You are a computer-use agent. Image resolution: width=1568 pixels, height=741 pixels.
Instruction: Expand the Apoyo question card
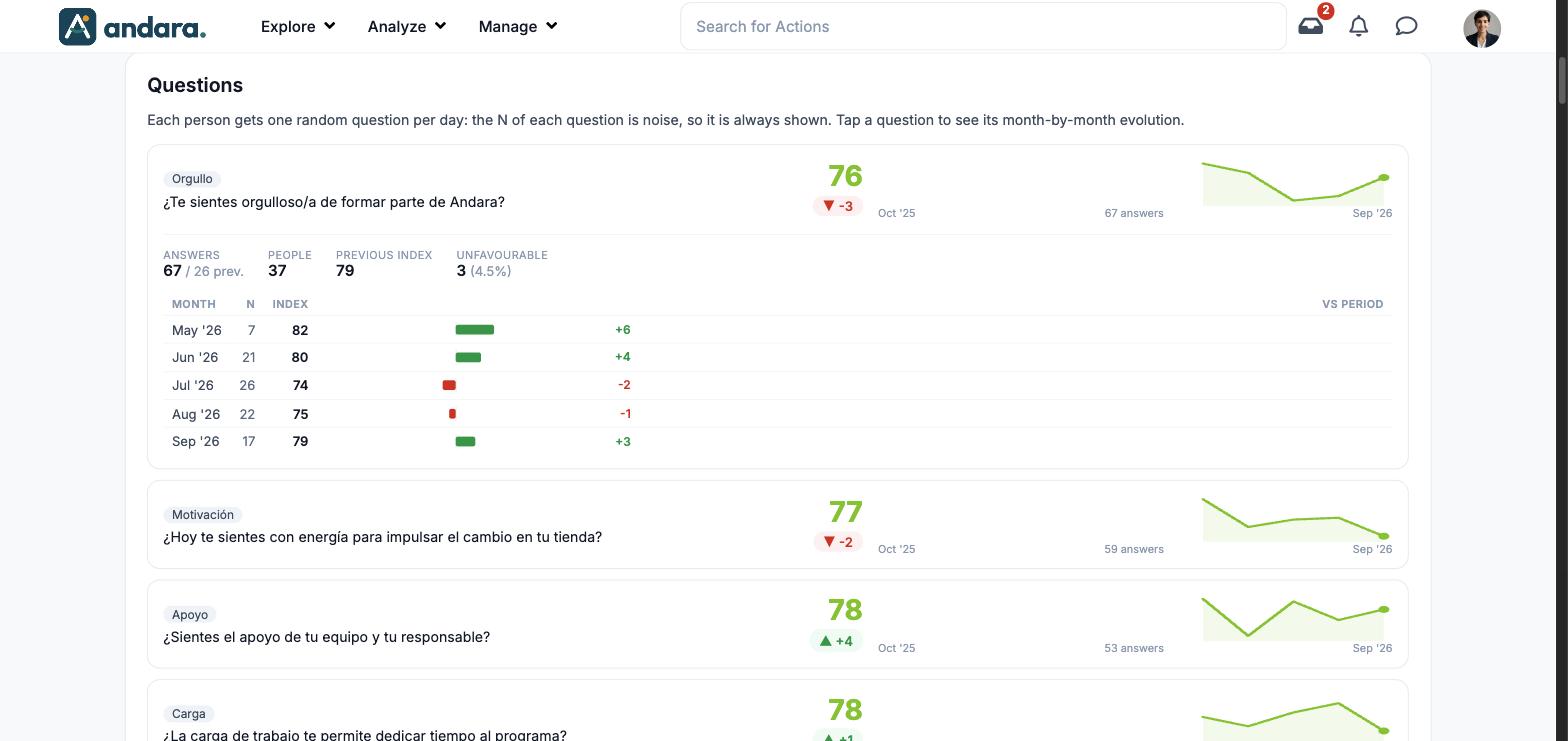(778, 624)
